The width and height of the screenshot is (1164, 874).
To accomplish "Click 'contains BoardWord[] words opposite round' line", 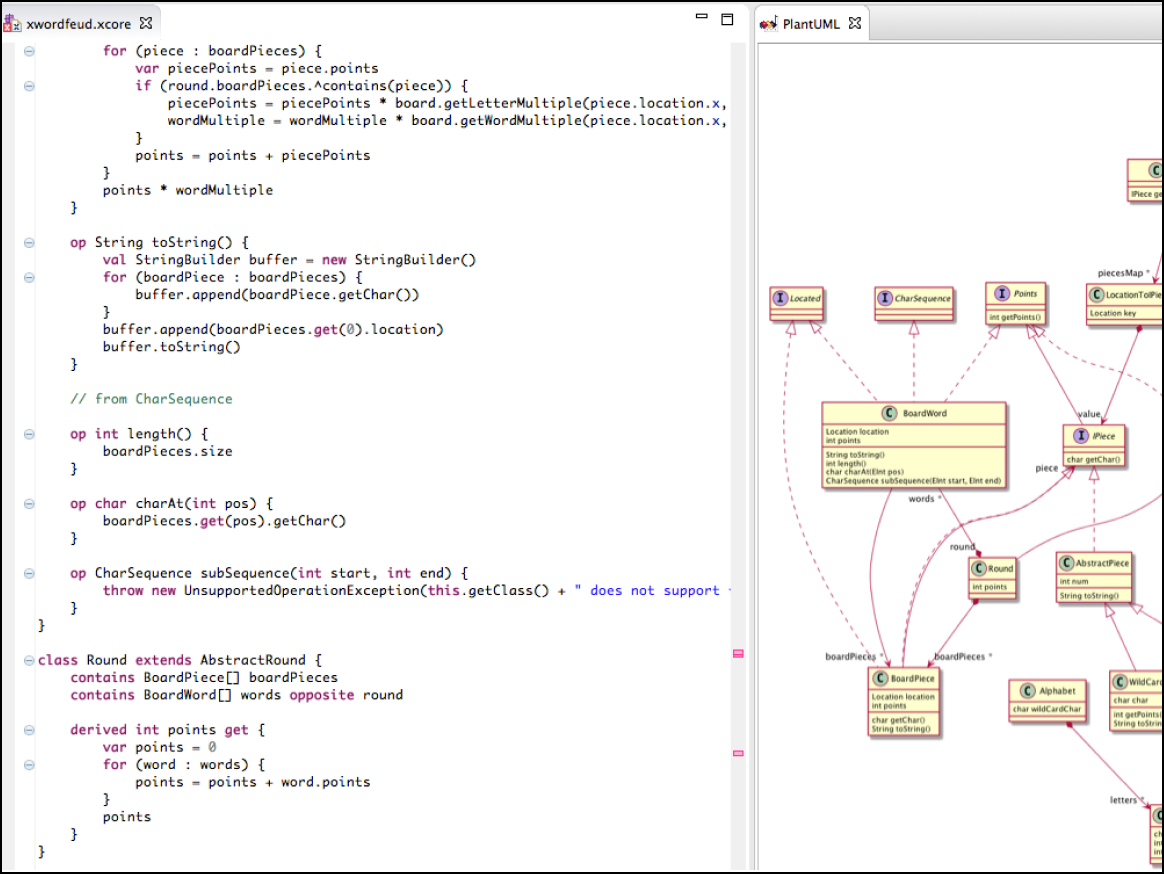I will click(x=237, y=695).
